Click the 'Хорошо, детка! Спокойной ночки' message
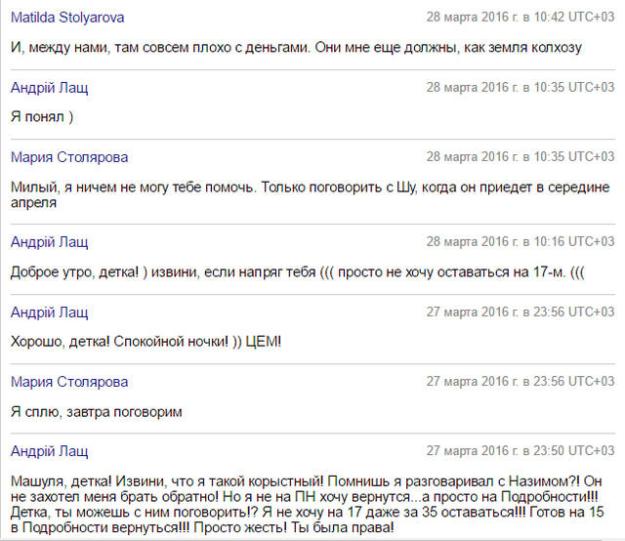 (146, 343)
